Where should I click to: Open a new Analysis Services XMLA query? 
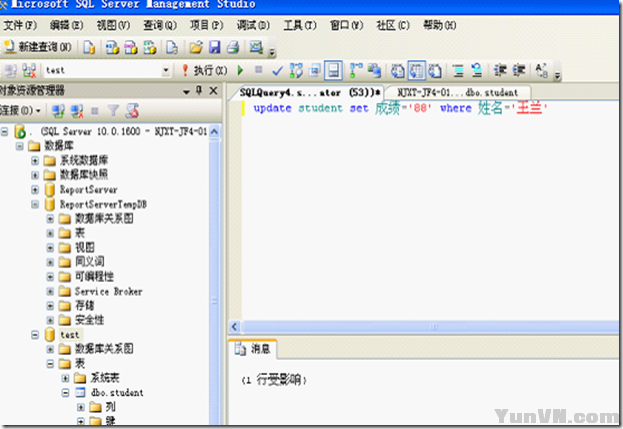[149, 48]
